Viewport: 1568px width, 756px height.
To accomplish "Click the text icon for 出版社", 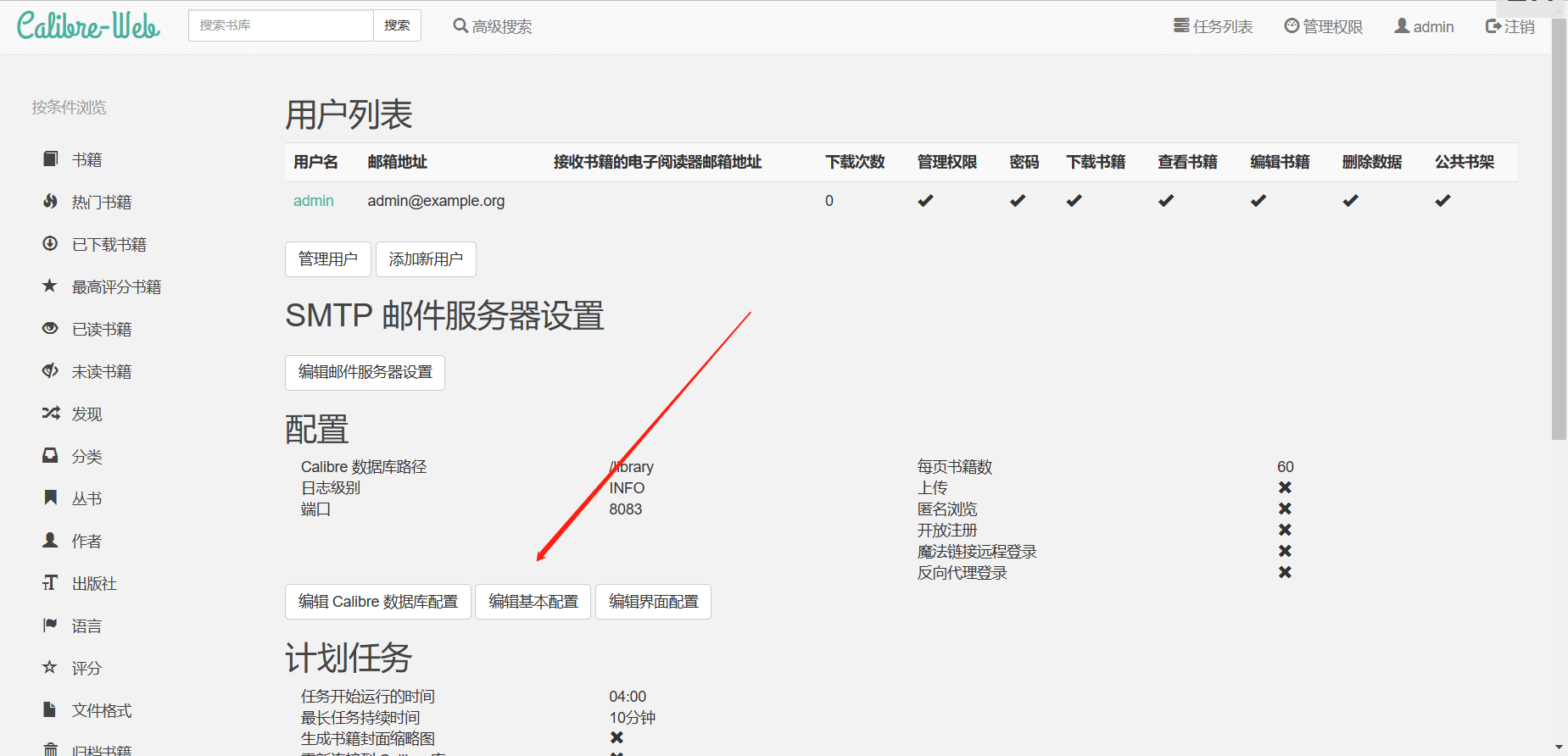I will tap(50, 583).
